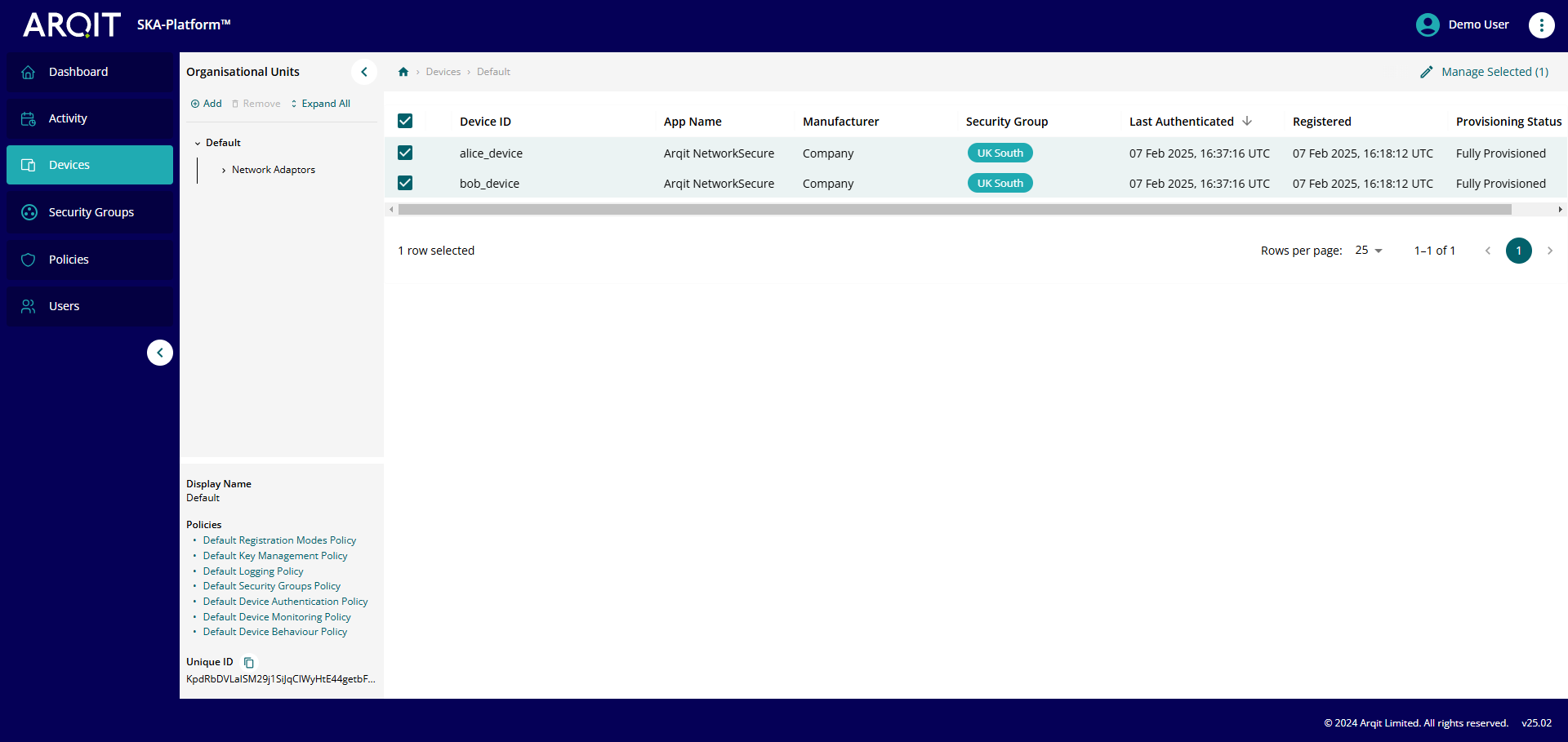Viewport: 1568px width, 742px height.
Task: Uncheck the alice_device row checkbox
Action: (405, 153)
